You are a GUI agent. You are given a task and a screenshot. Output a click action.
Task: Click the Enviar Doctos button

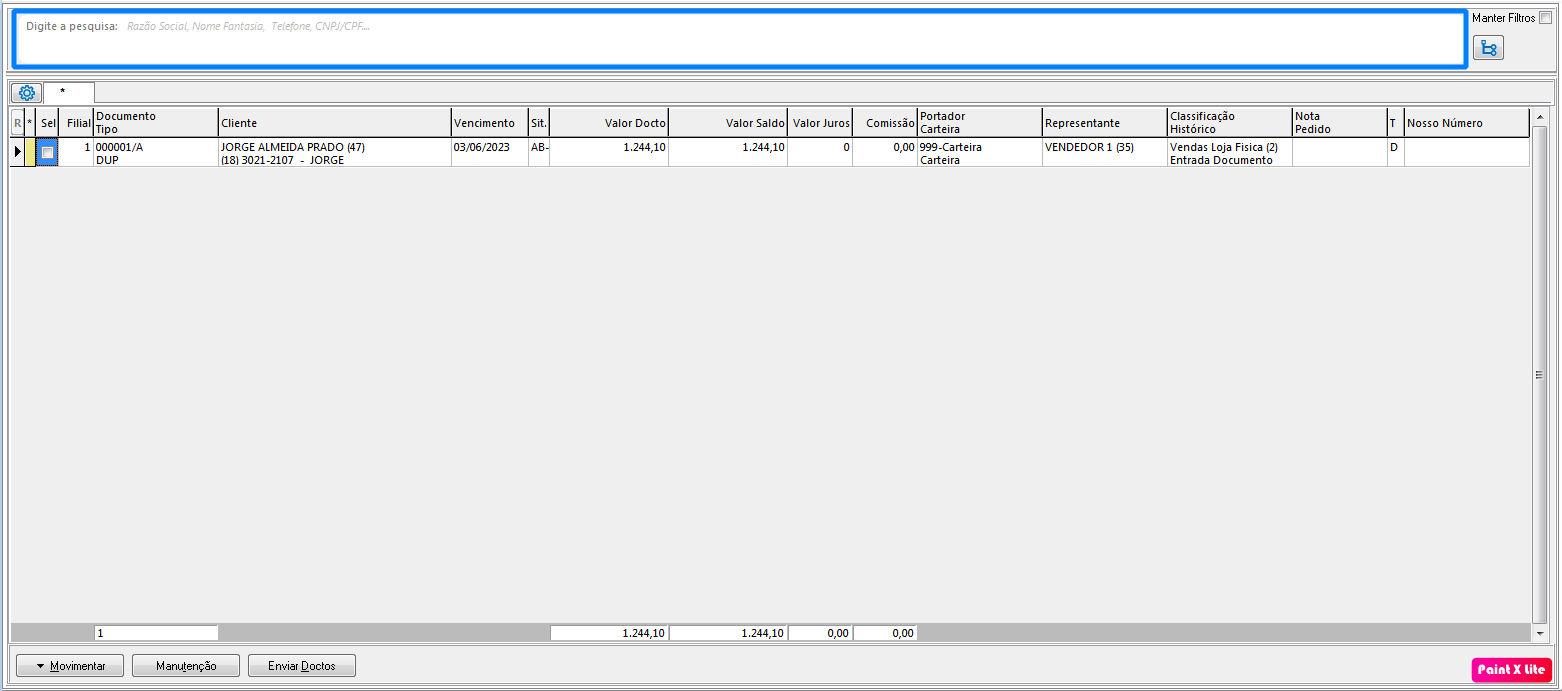coord(301,666)
